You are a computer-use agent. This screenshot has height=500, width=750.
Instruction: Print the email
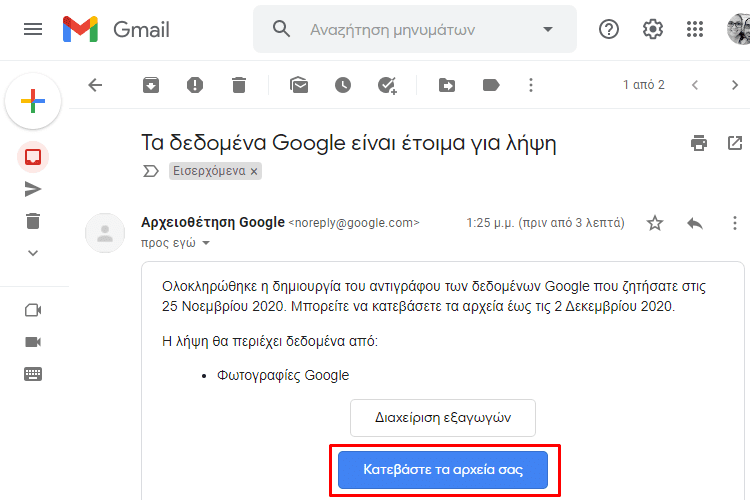click(x=699, y=143)
